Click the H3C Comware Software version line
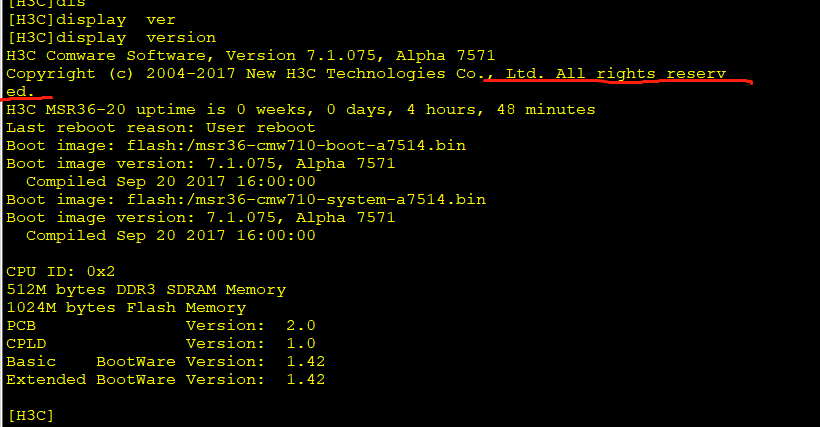 (x=250, y=55)
